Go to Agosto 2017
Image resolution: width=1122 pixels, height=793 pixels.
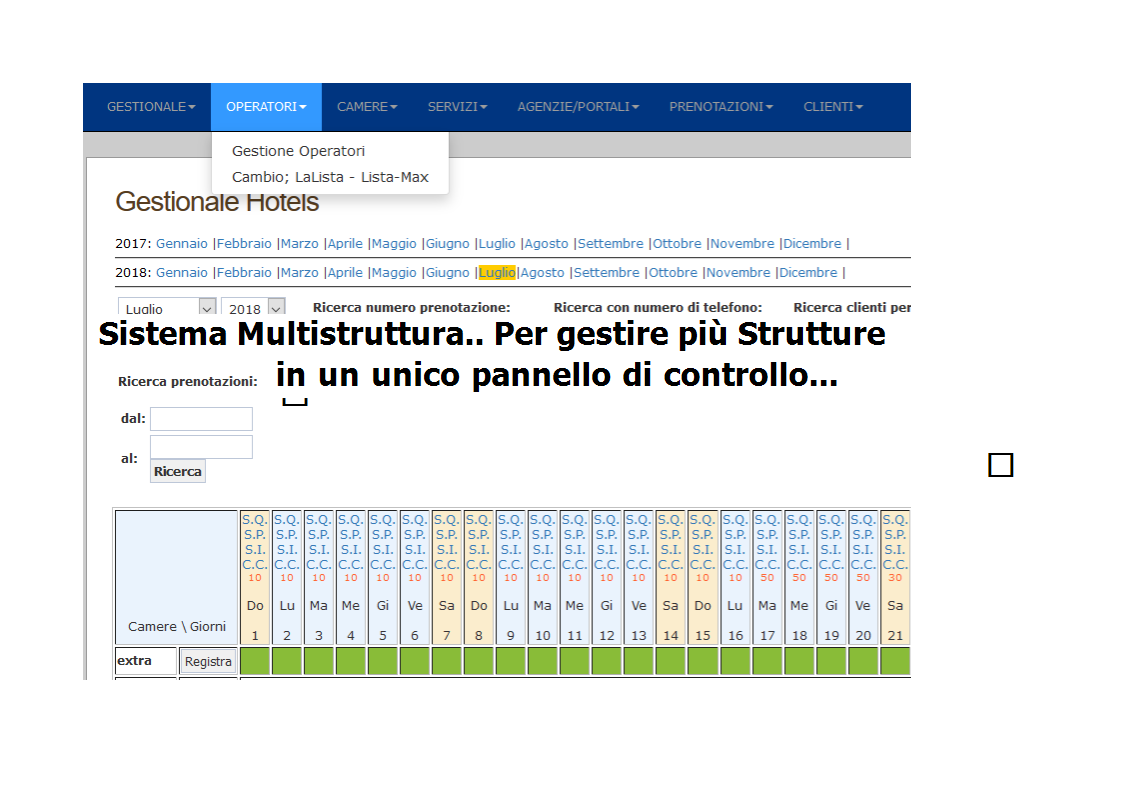pos(547,243)
